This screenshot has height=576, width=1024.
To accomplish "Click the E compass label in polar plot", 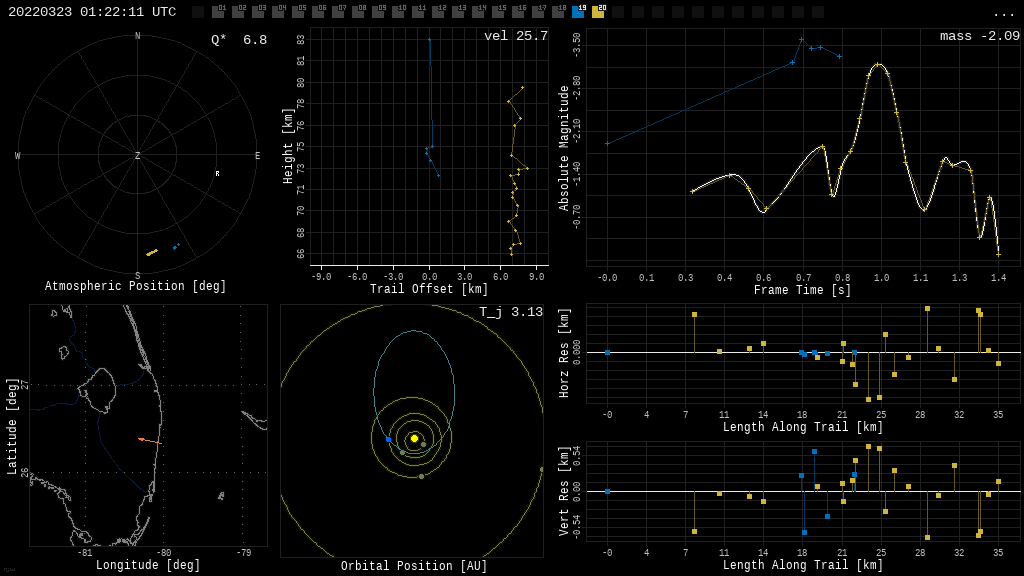I will point(257,155).
